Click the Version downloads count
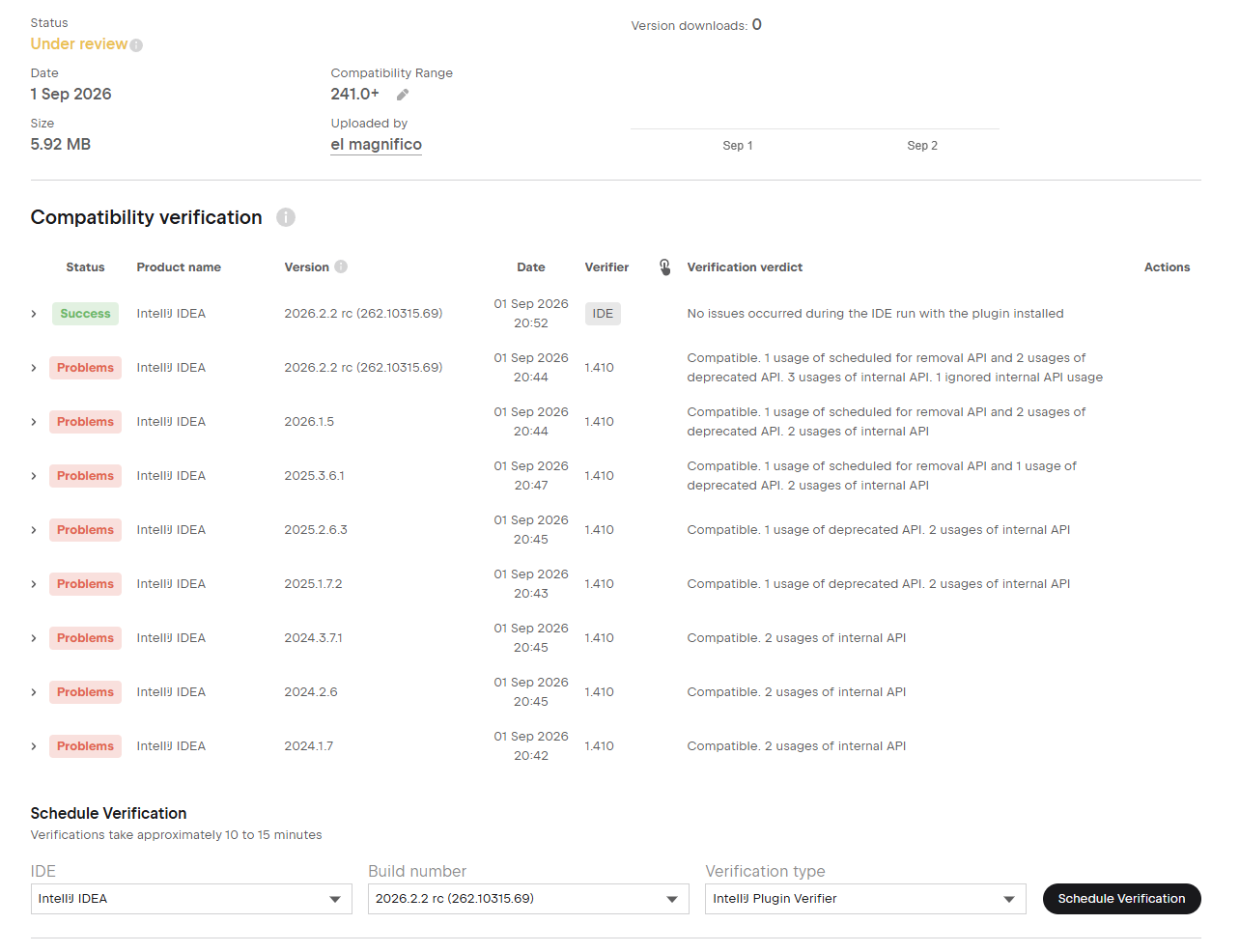This screenshot has width=1240, height=952. [757, 25]
